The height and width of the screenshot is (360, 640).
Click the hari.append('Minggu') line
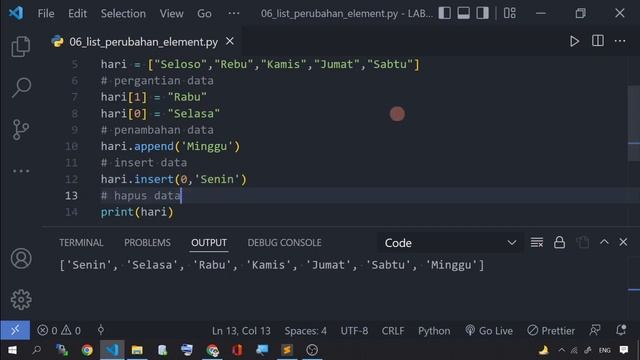tap(171, 147)
